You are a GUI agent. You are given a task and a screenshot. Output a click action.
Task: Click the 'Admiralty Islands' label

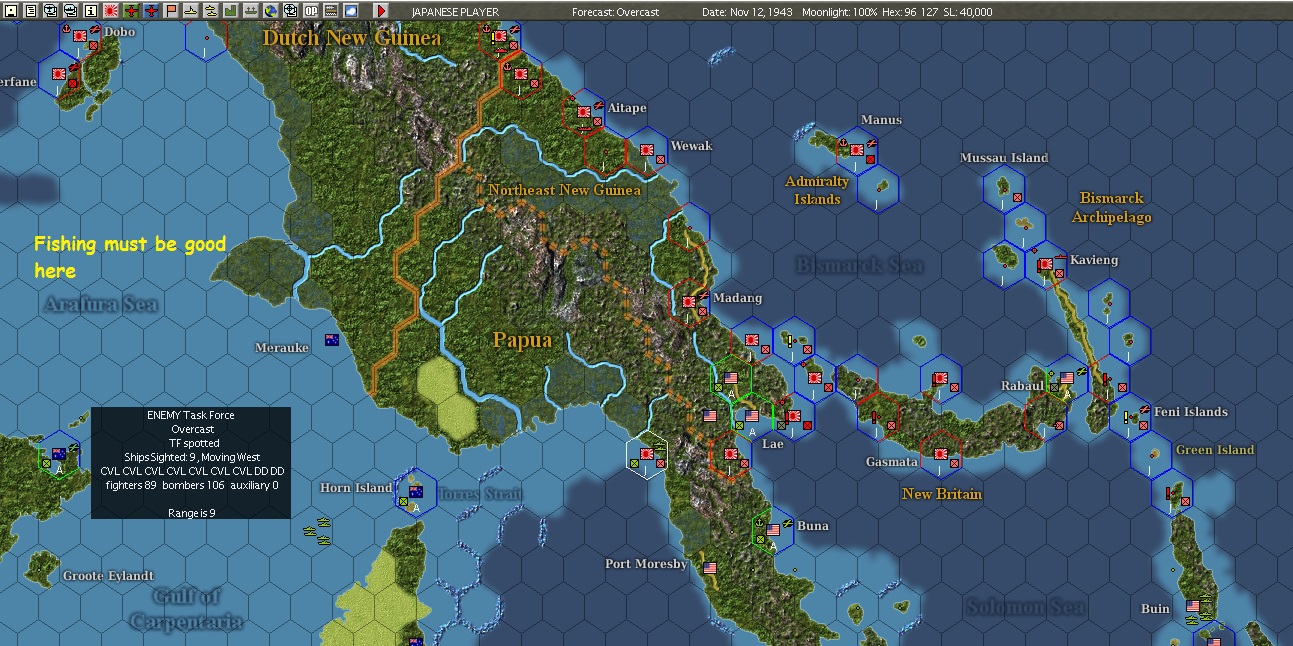(x=817, y=190)
